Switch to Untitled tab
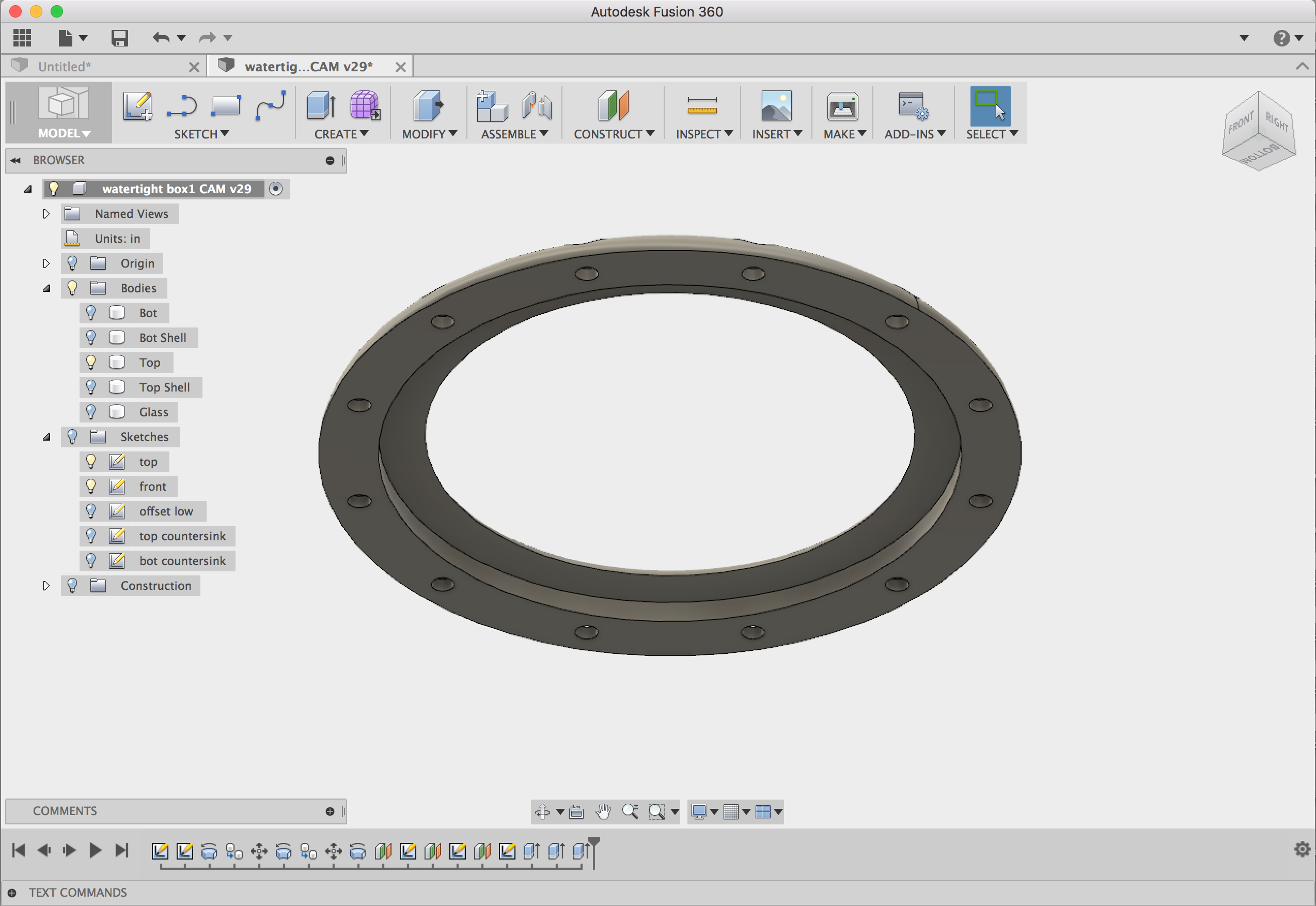 coord(99,65)
